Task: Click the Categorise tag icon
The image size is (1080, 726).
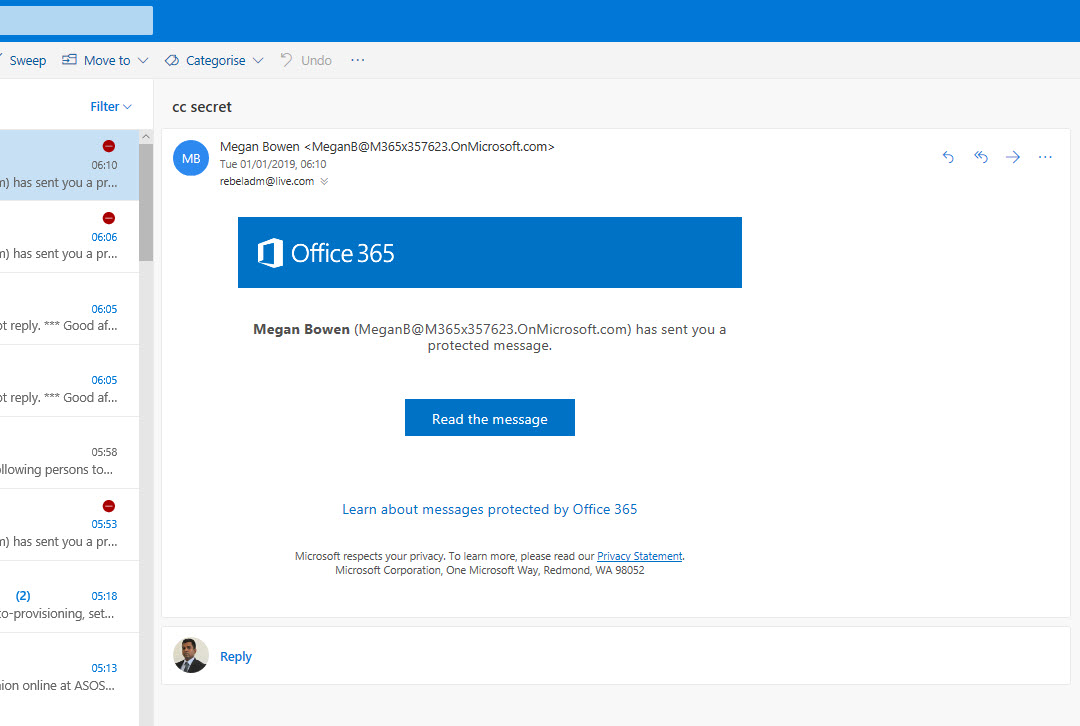Action: click(x=172, y=61)
